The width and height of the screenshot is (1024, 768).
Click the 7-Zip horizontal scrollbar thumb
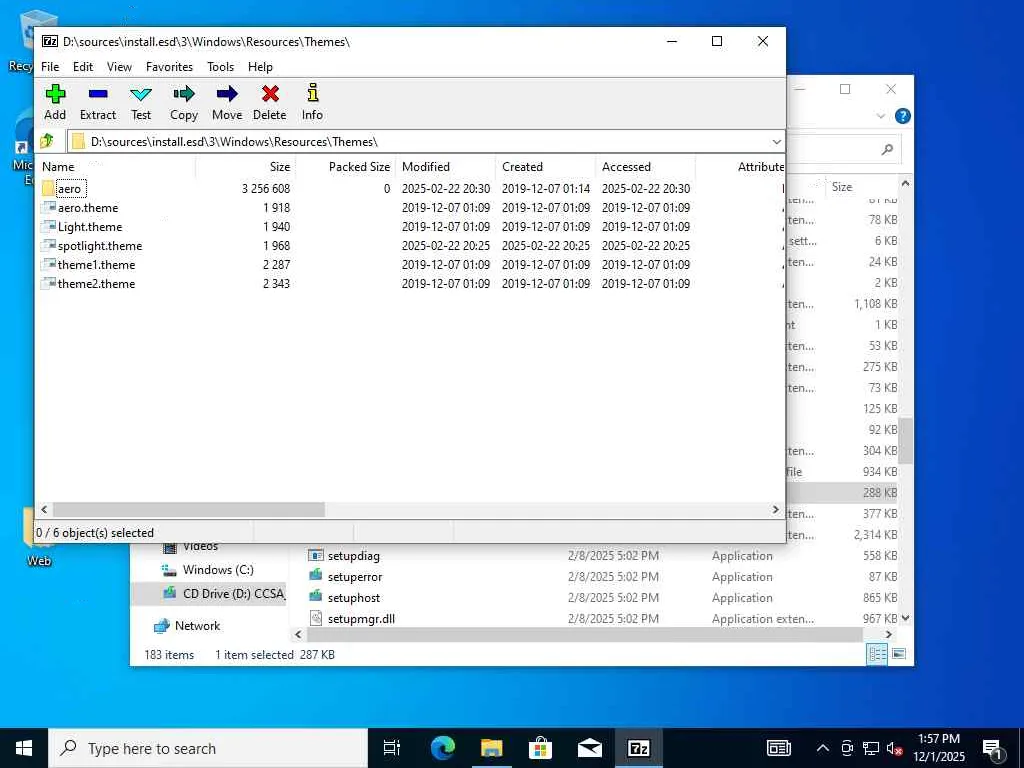pos(189,509)
